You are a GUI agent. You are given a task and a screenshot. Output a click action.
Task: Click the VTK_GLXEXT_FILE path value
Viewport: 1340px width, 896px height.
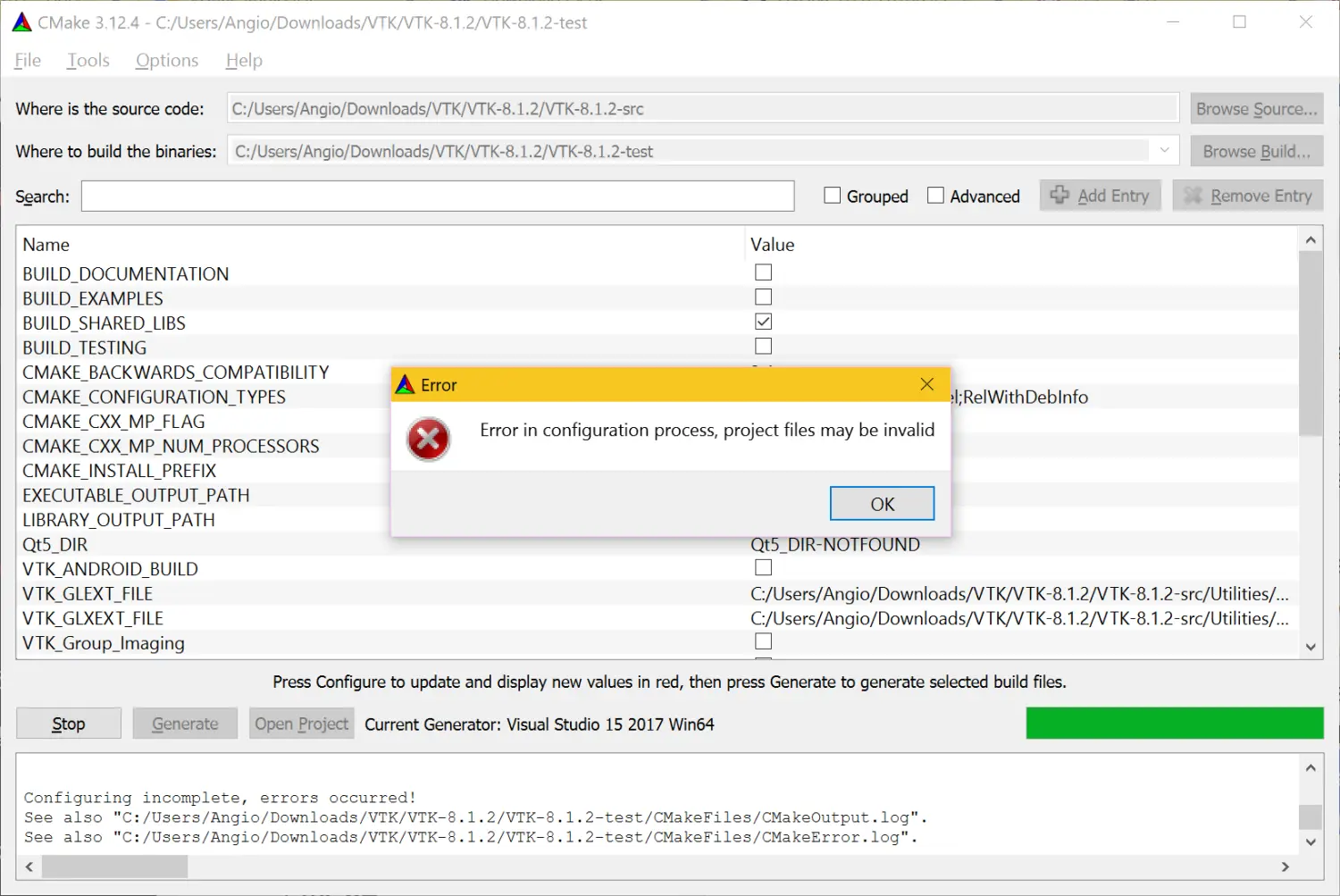click(1019, 618)
